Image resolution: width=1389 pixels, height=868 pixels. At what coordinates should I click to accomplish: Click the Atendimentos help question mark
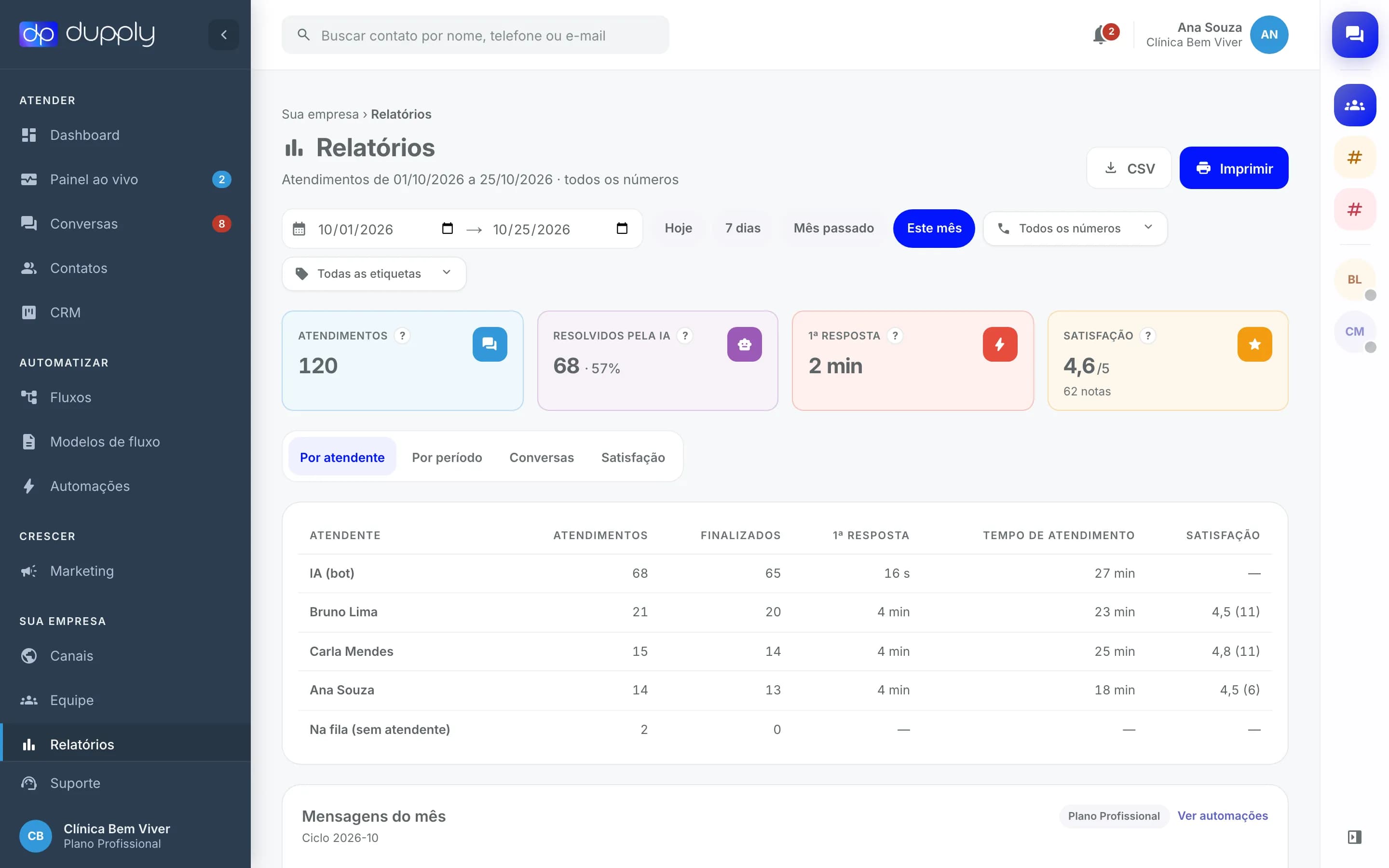(x=402, y=336)
